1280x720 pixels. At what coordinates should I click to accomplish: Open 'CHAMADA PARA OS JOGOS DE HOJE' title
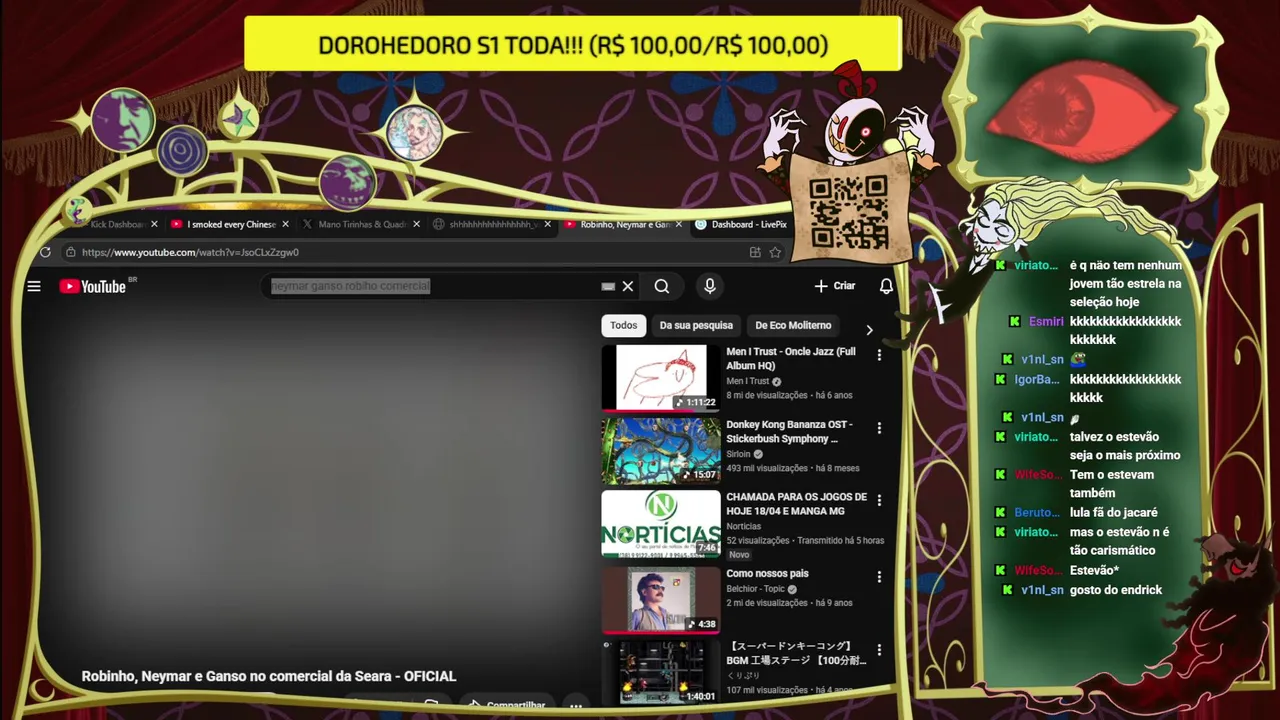coord(796,504)
